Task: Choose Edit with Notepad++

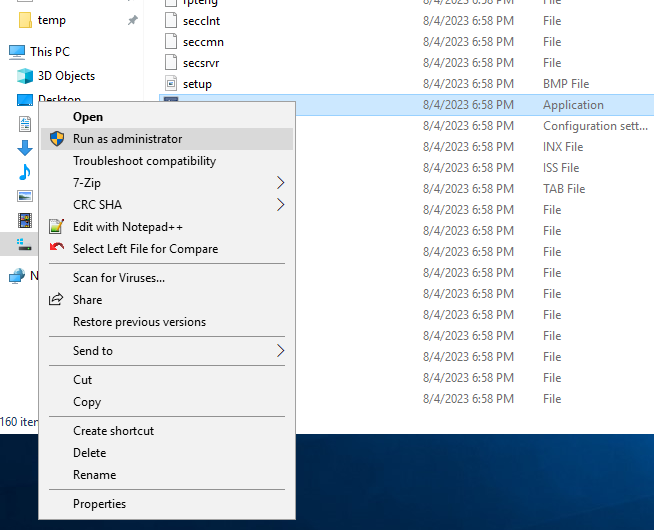Action: 167,227
